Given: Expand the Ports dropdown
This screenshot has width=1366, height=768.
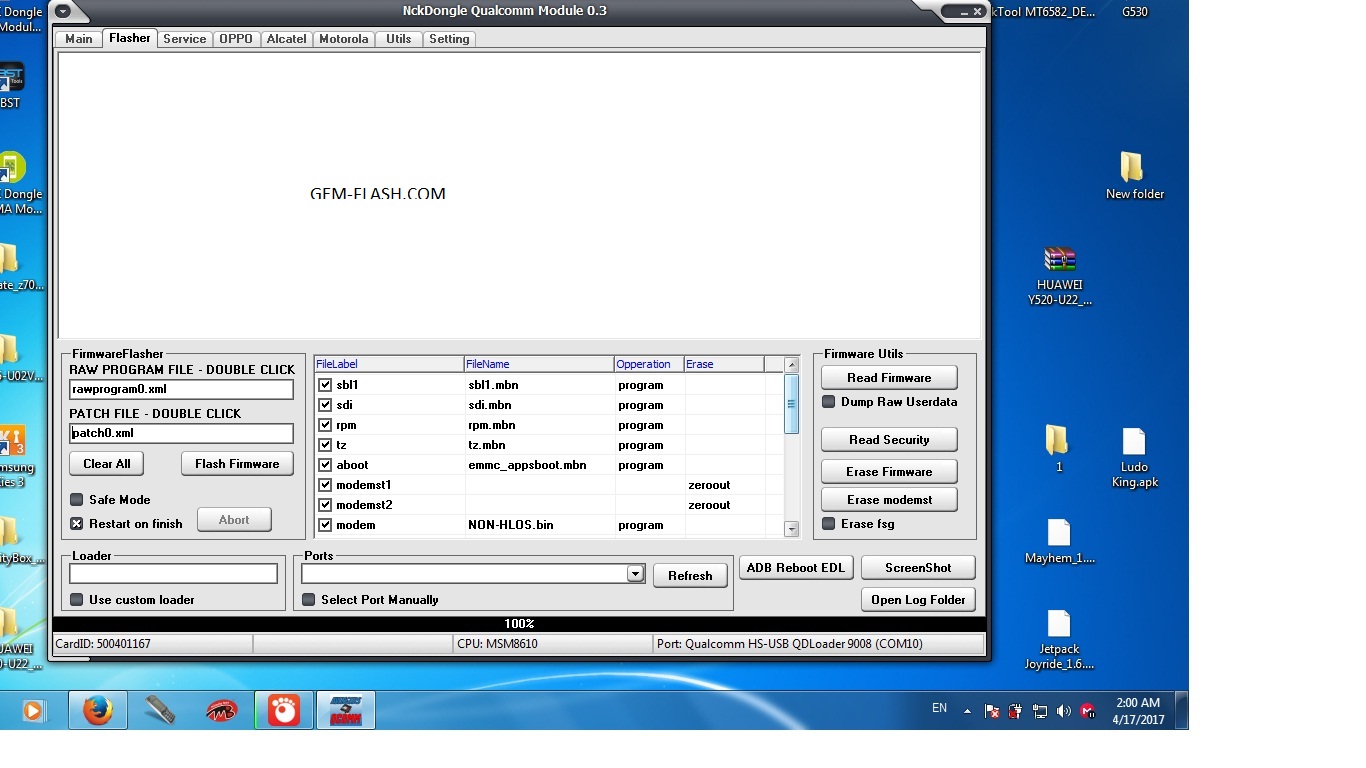Looking at the screenshot, I should point(635,574).
